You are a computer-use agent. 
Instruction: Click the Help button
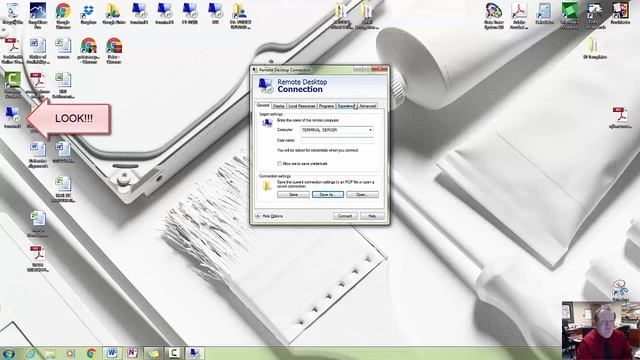pos(372,216)
